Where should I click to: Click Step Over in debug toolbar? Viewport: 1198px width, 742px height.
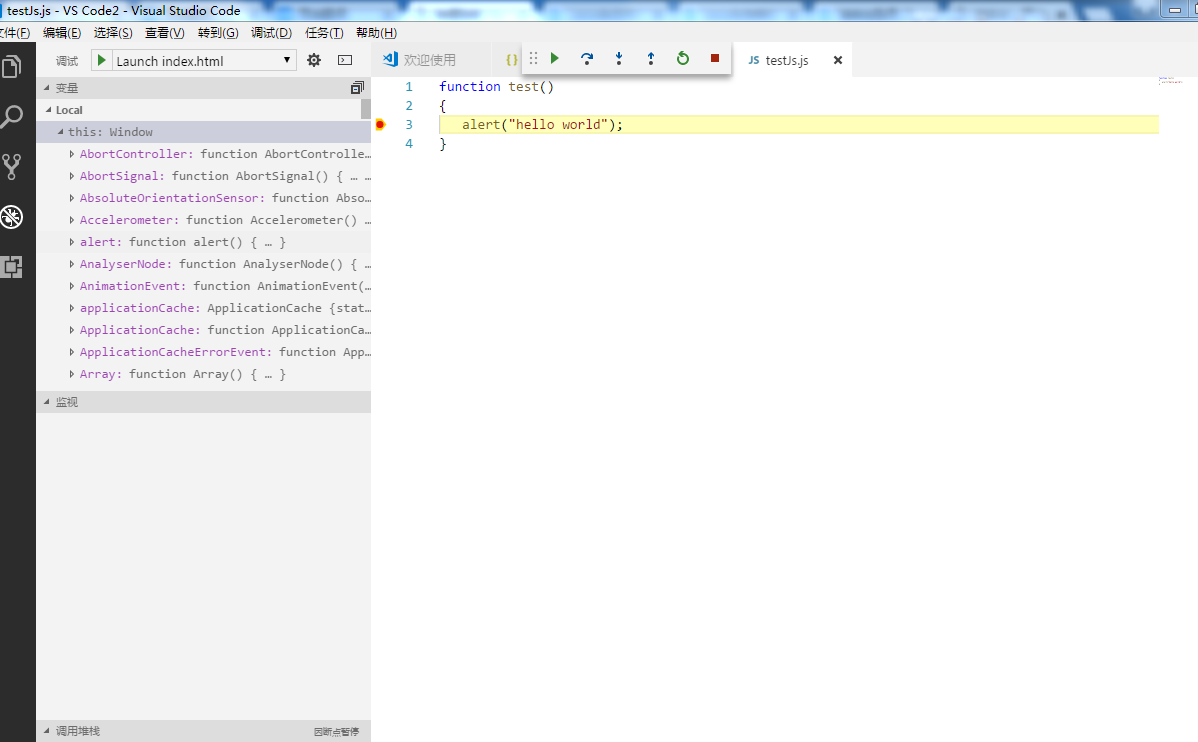coord(587,59)
